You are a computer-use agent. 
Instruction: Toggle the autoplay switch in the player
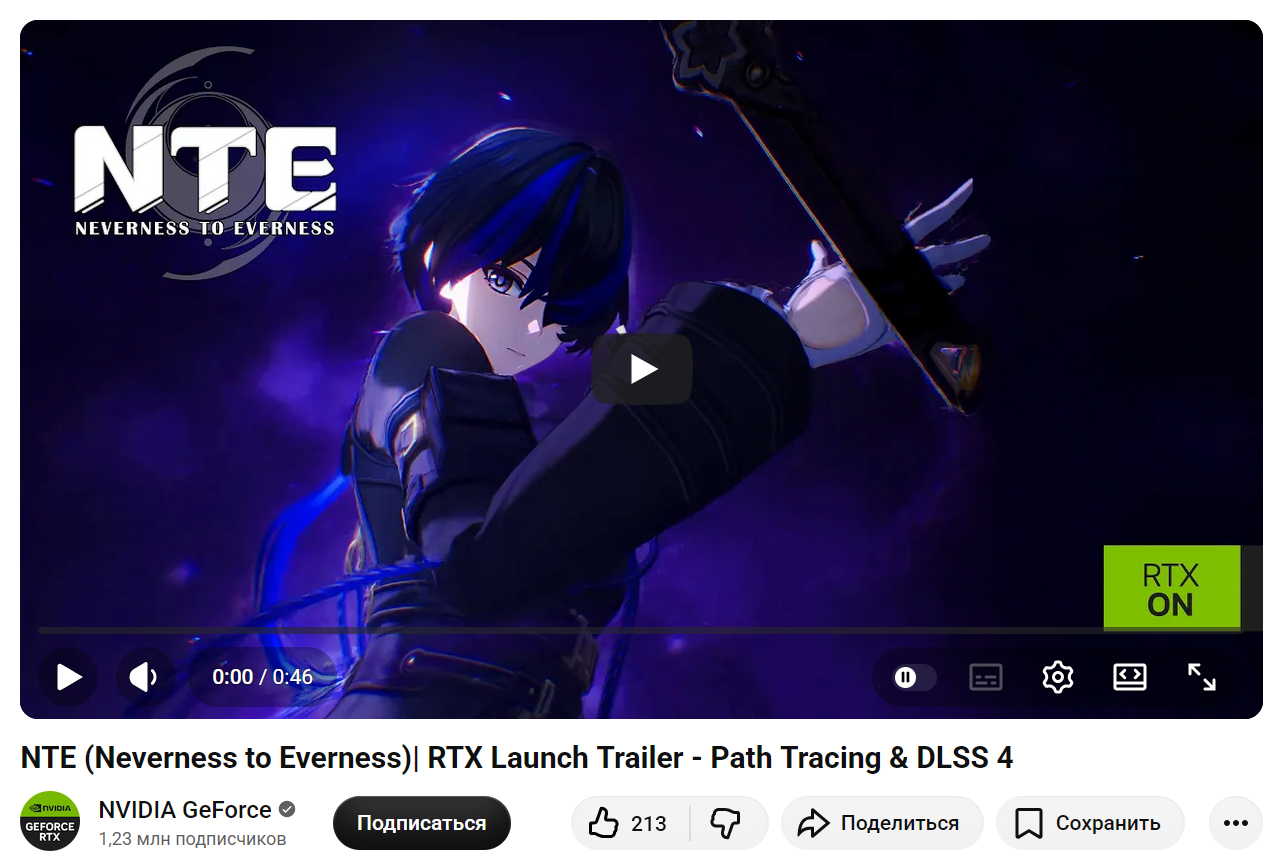(x=914, y=677)
